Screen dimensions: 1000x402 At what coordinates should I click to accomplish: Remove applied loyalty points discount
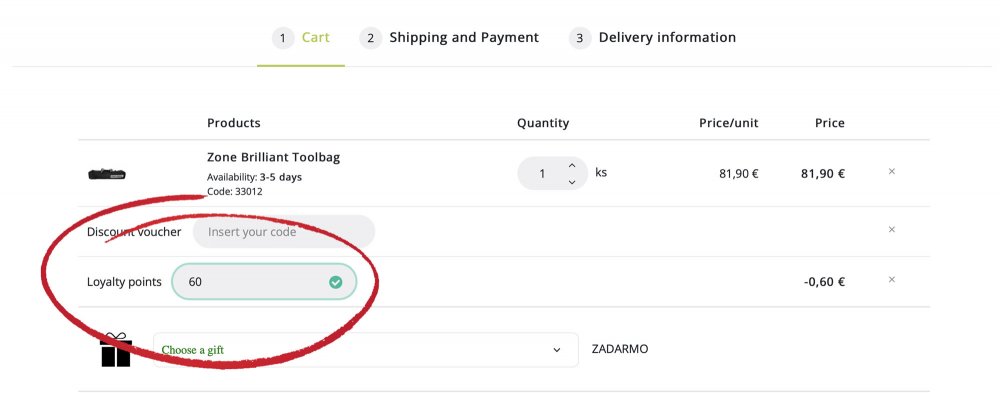coord(892,279)
